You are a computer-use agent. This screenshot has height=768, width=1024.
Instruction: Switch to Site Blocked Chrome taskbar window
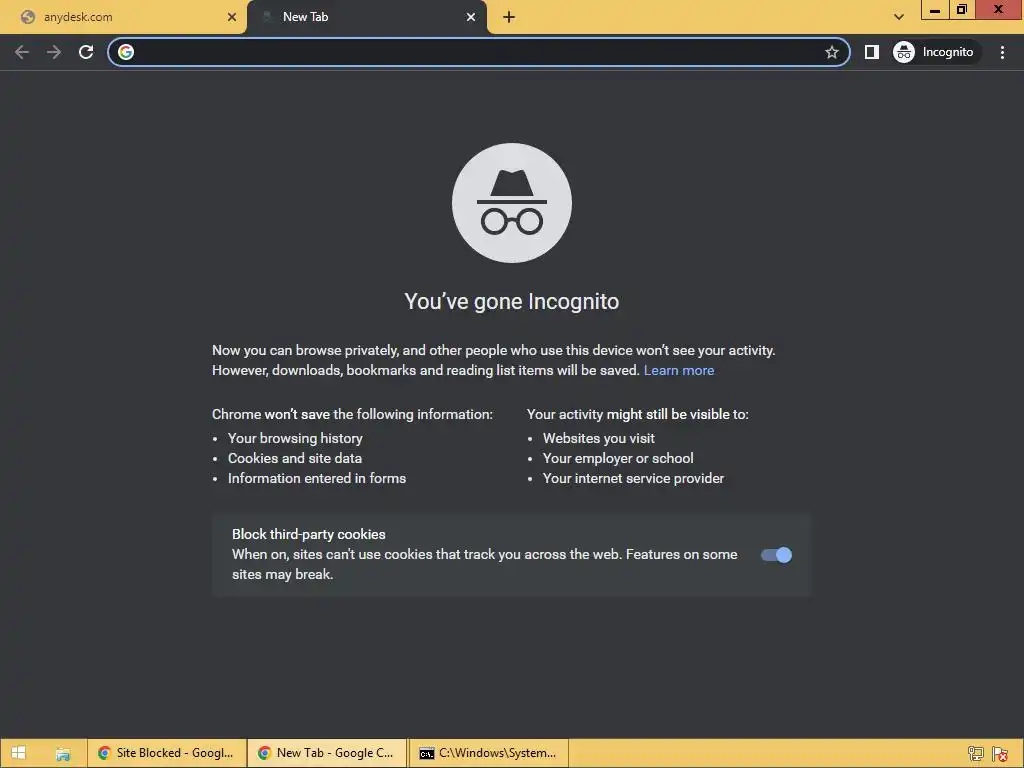pos(167,753)
